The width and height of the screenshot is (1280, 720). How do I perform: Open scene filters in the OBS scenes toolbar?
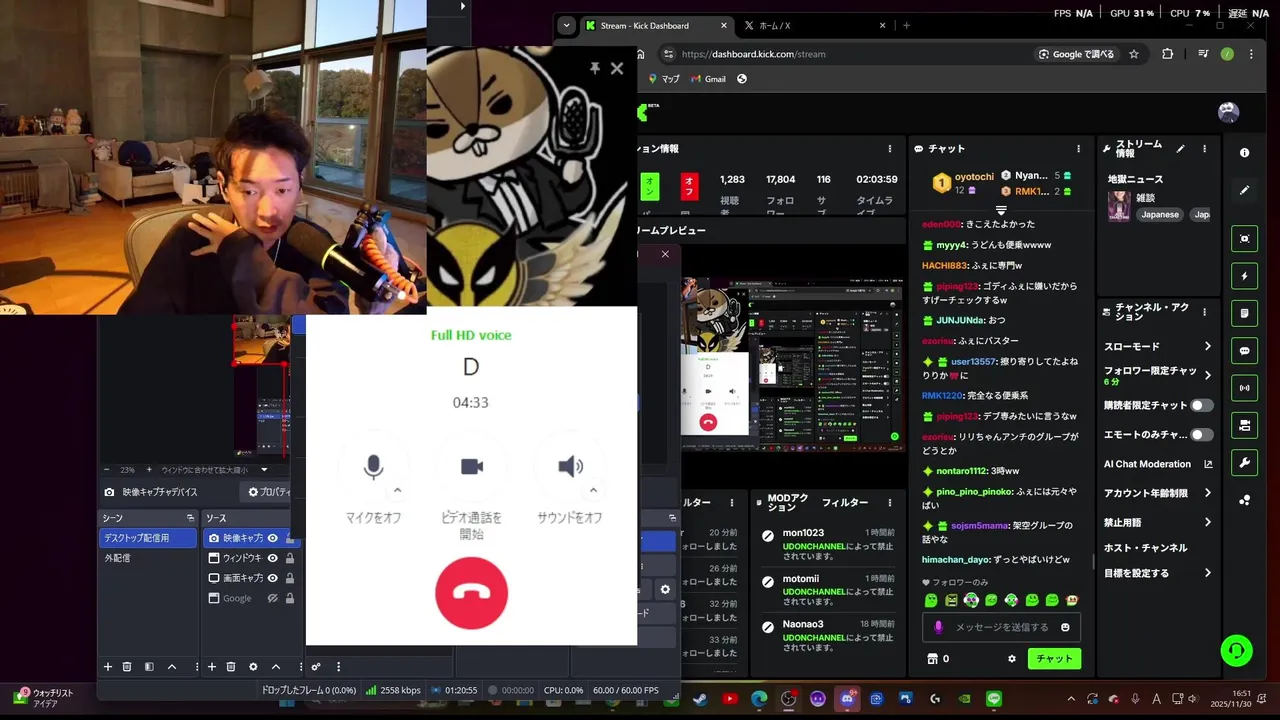(149, 667)
